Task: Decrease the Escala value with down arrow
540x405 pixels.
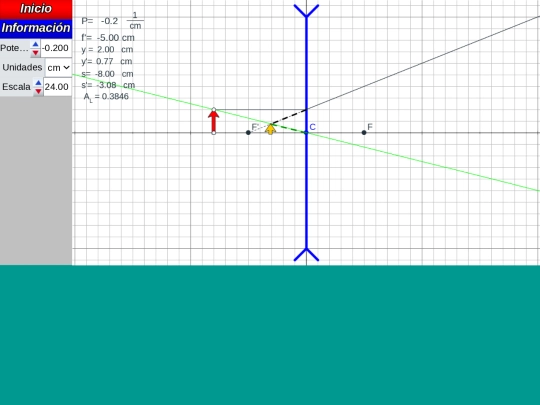Action: (38, 91)
